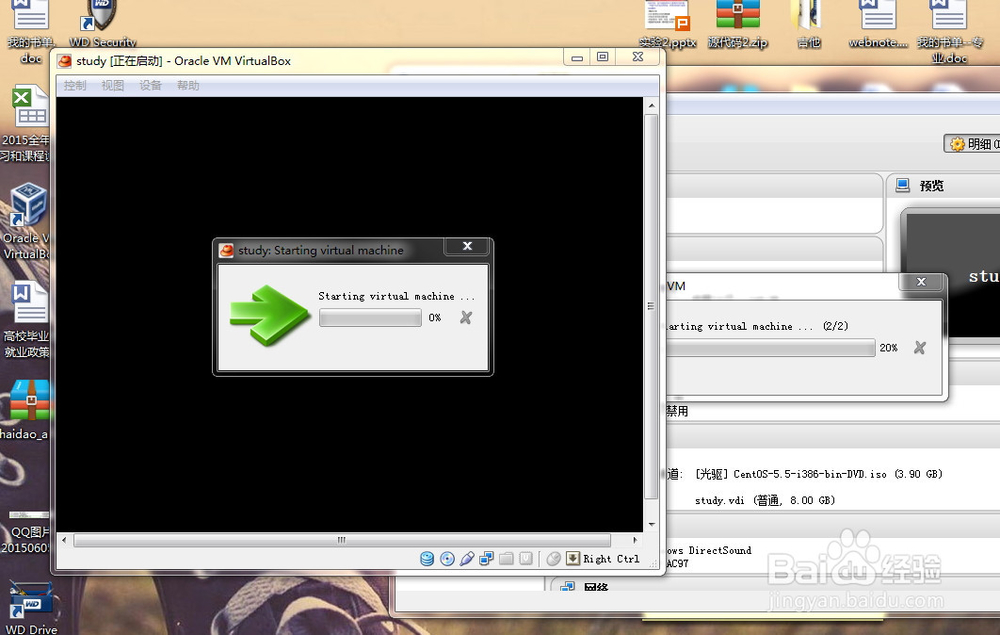The width and height of the screenshot is (1000, 635).
Task: Open the 设备 menu
Action: (151, 85)
